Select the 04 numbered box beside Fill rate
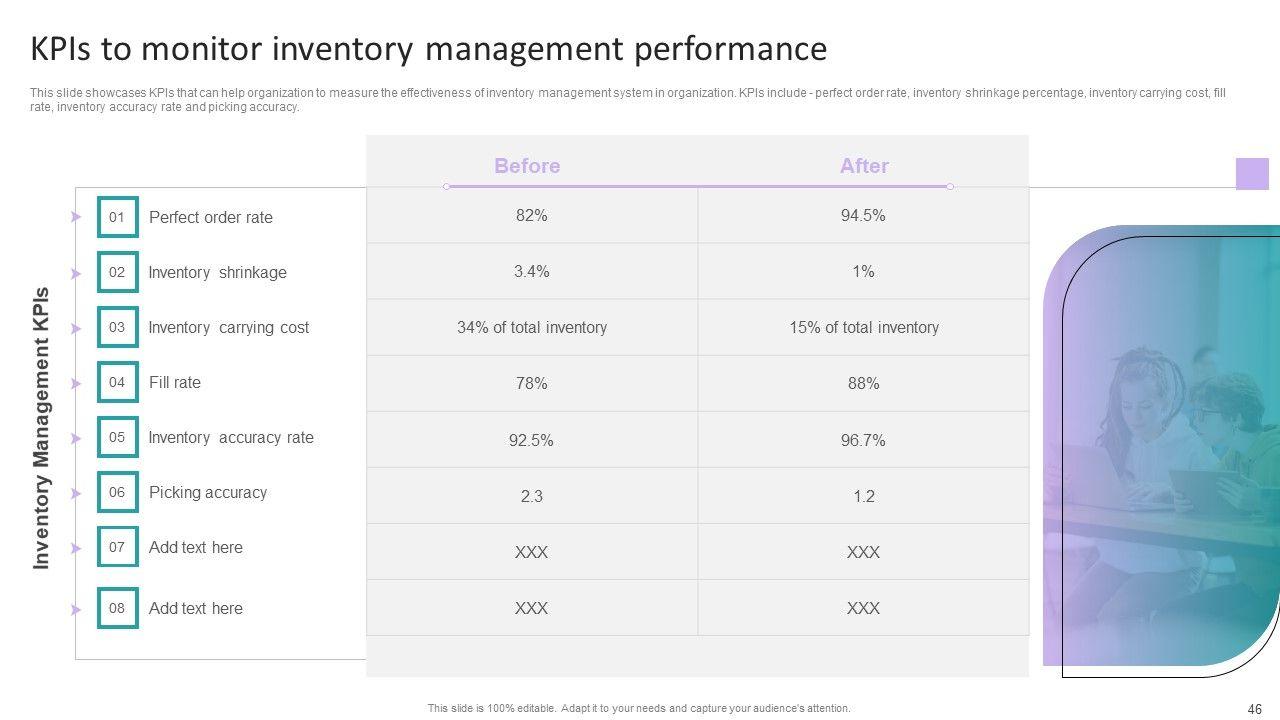Screen dimensions: 1280x720 [117, 382]
